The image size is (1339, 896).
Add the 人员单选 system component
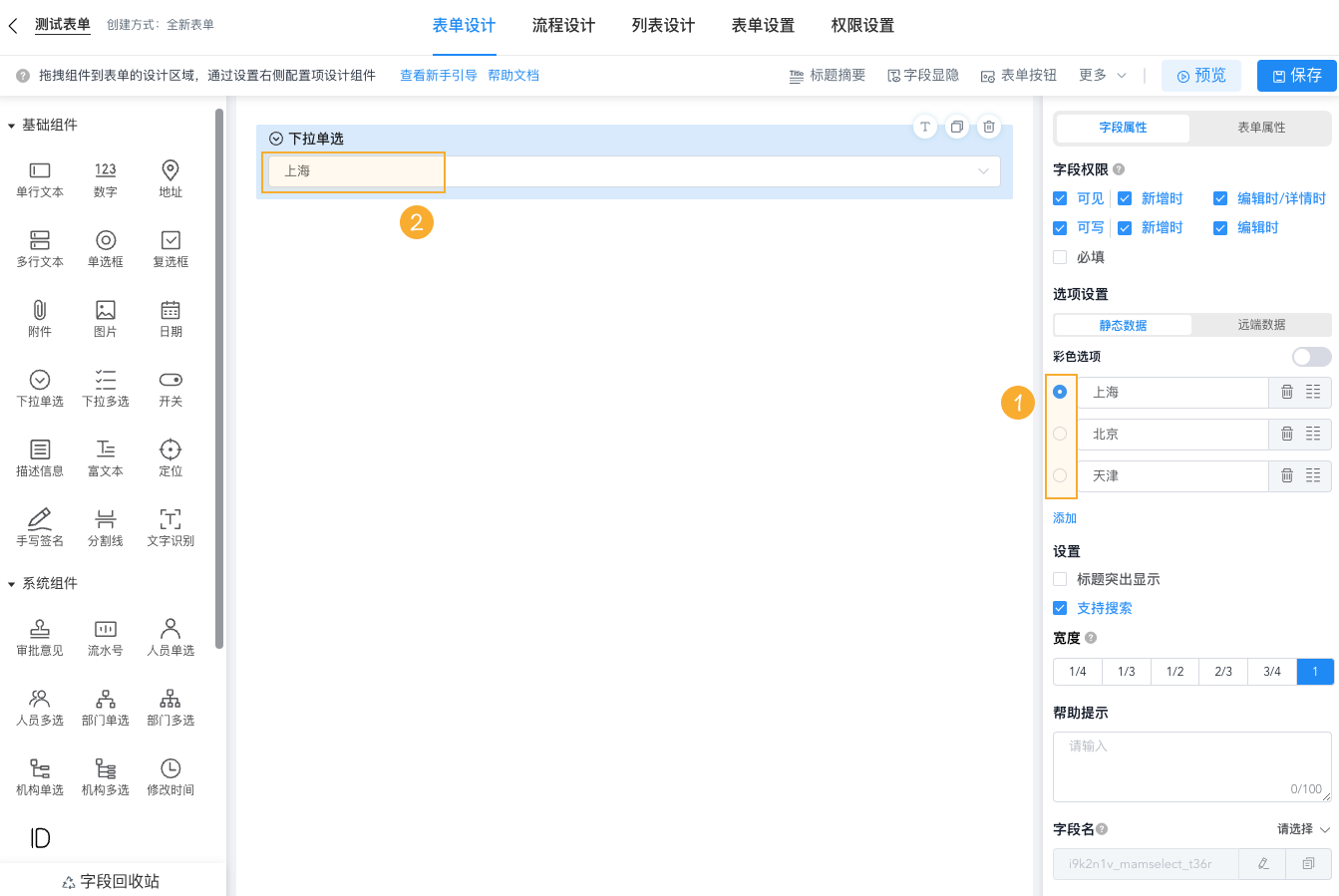[x=169, y=636]
